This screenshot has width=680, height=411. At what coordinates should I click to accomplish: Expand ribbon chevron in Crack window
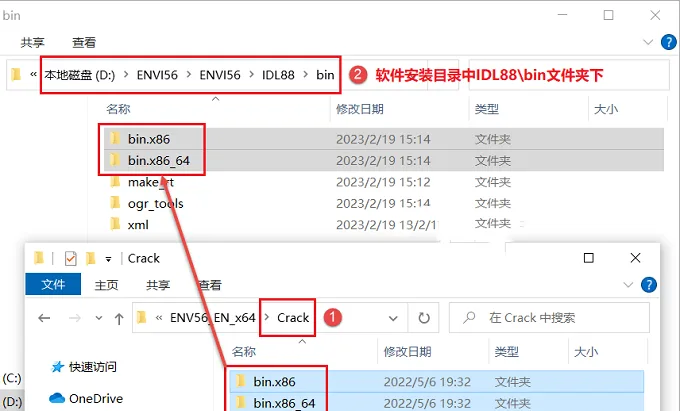click(628, 285)
